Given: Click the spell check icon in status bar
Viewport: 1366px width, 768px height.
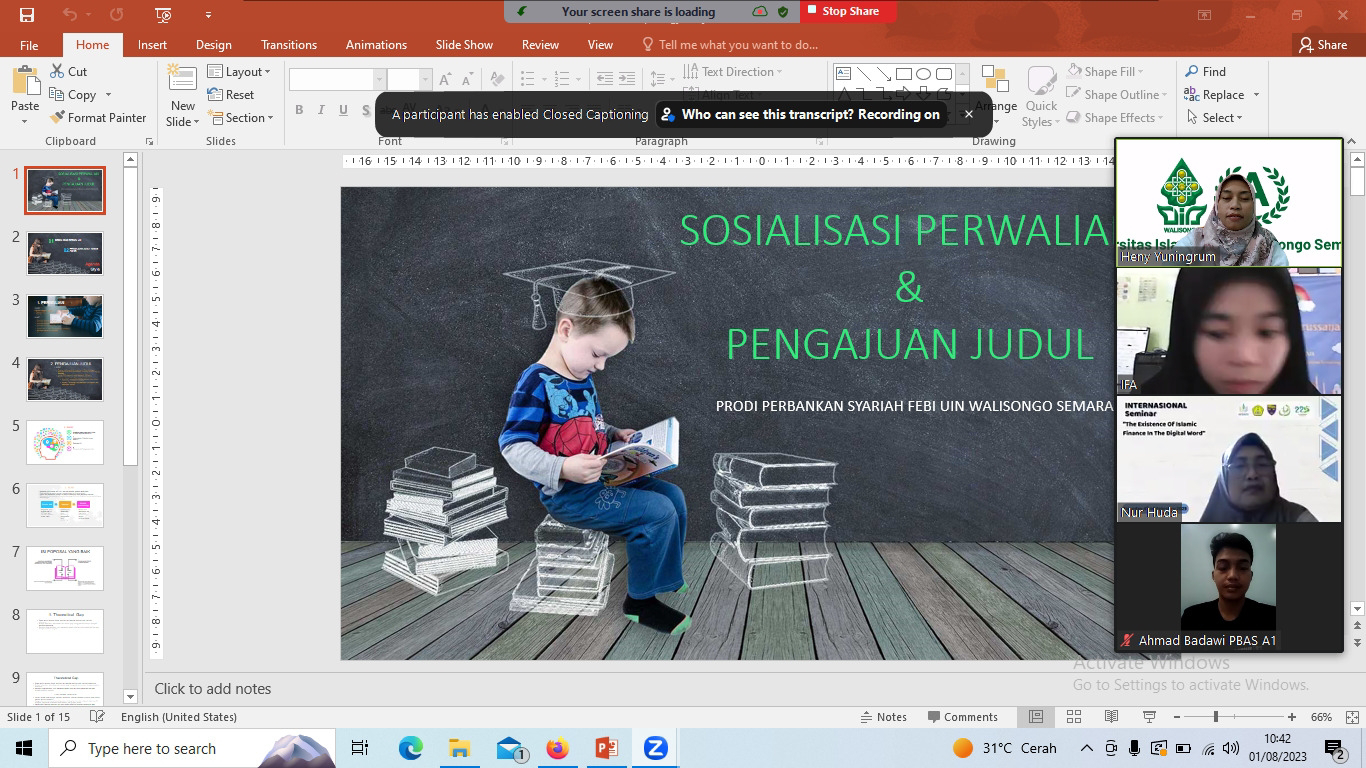Looking at the screenshot, I should (x=97, y=717).
